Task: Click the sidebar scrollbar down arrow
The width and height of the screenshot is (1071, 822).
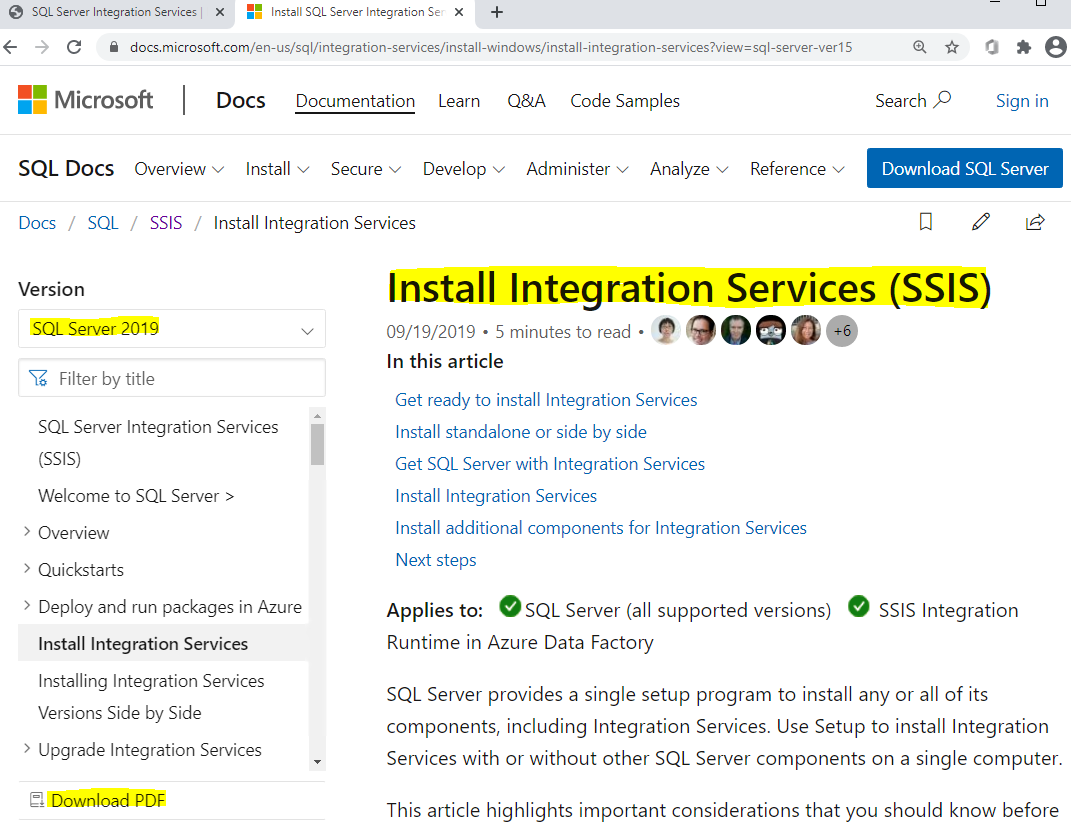Action: 317,761
